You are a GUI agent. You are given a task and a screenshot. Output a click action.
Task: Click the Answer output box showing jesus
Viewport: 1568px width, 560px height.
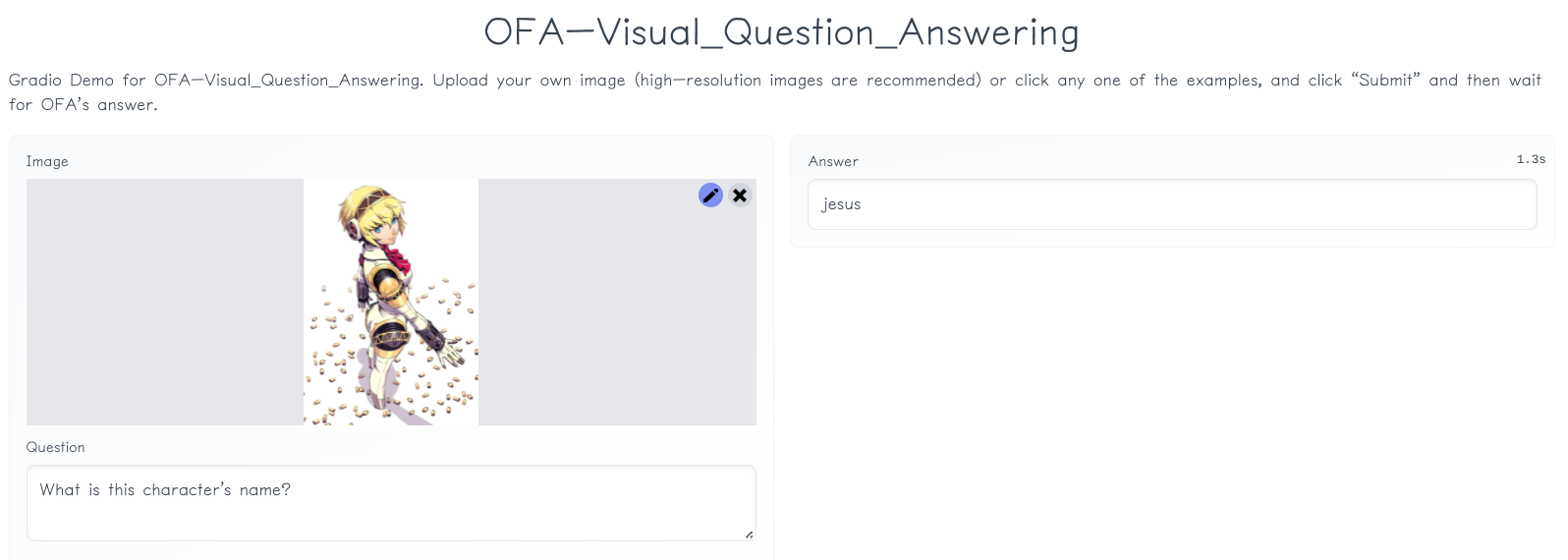1172,204
